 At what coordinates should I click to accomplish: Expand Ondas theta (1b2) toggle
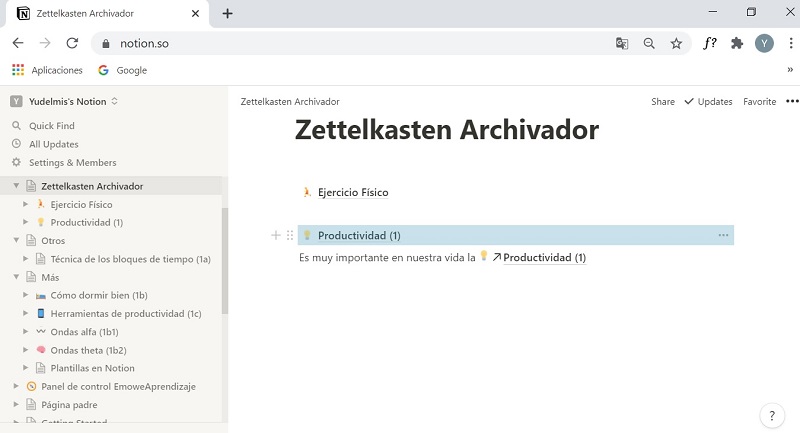(x=26, y=350)
